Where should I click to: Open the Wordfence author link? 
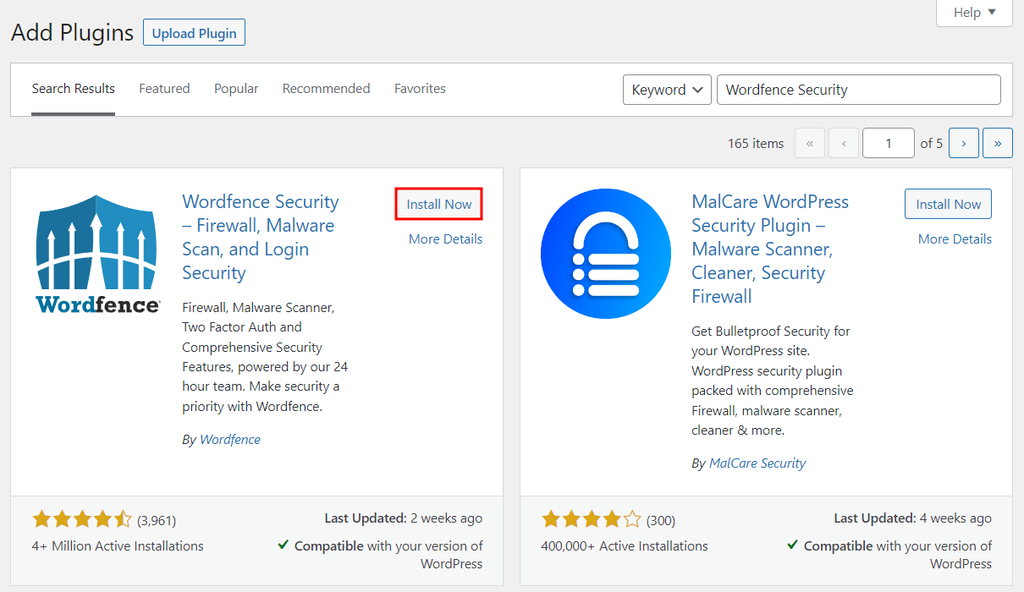click(230, 440)
